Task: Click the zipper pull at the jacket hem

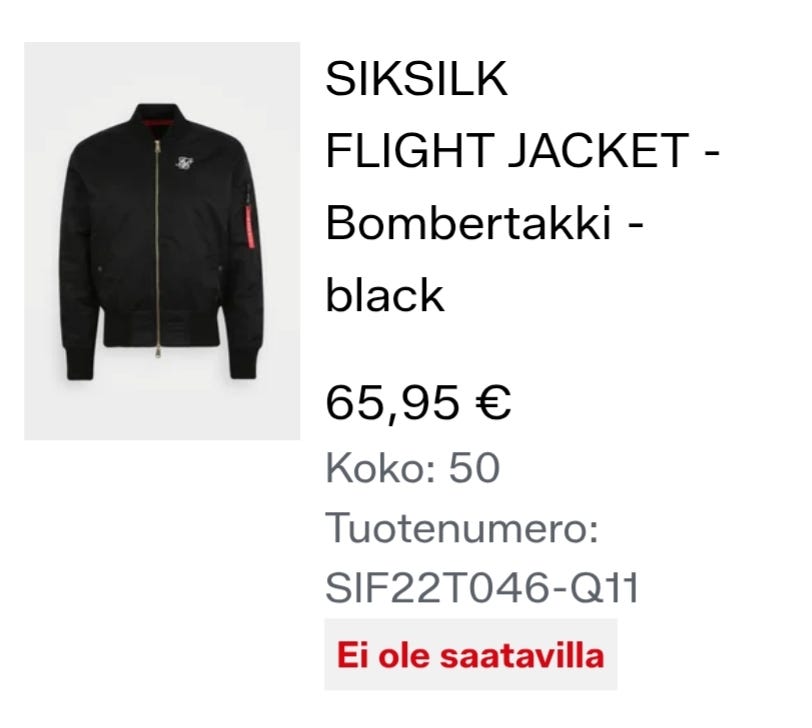Action: 156,353
